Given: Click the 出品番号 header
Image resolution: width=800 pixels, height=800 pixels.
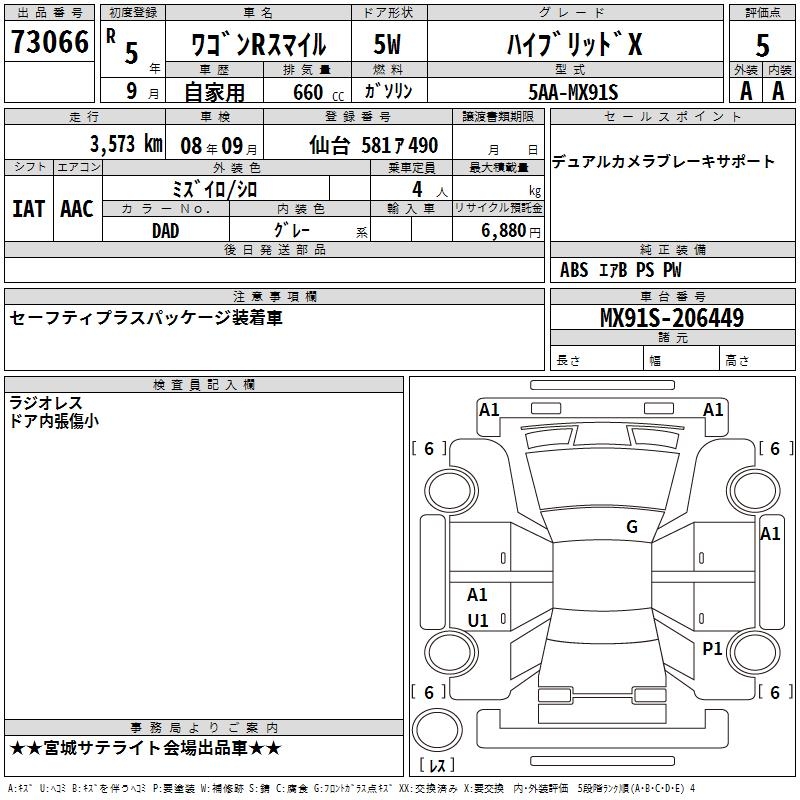Looking at the screenshot, I should pyautogui.click(x=49, y=13).
